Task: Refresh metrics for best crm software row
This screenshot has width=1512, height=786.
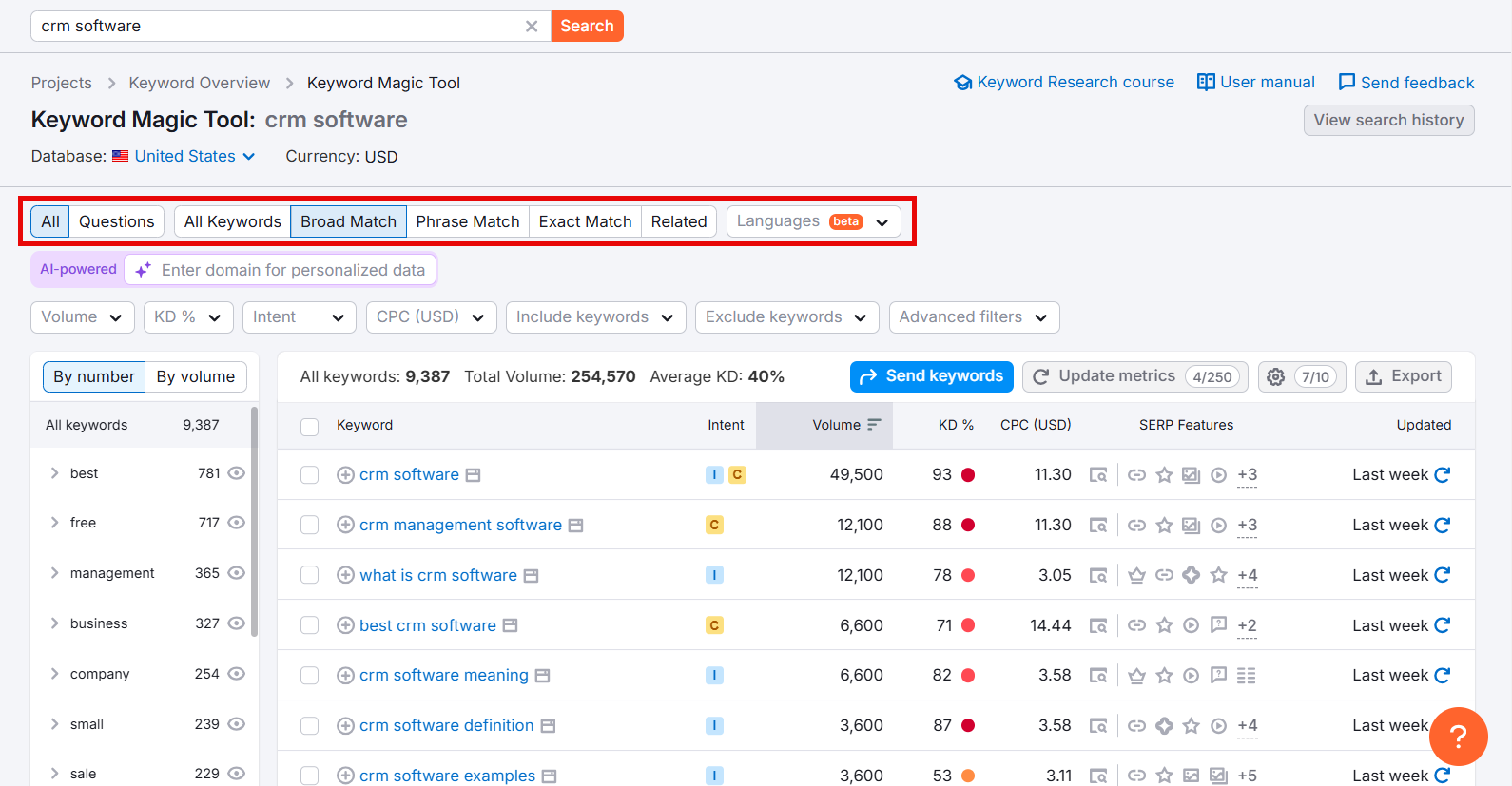Action: pos(1443,625)
